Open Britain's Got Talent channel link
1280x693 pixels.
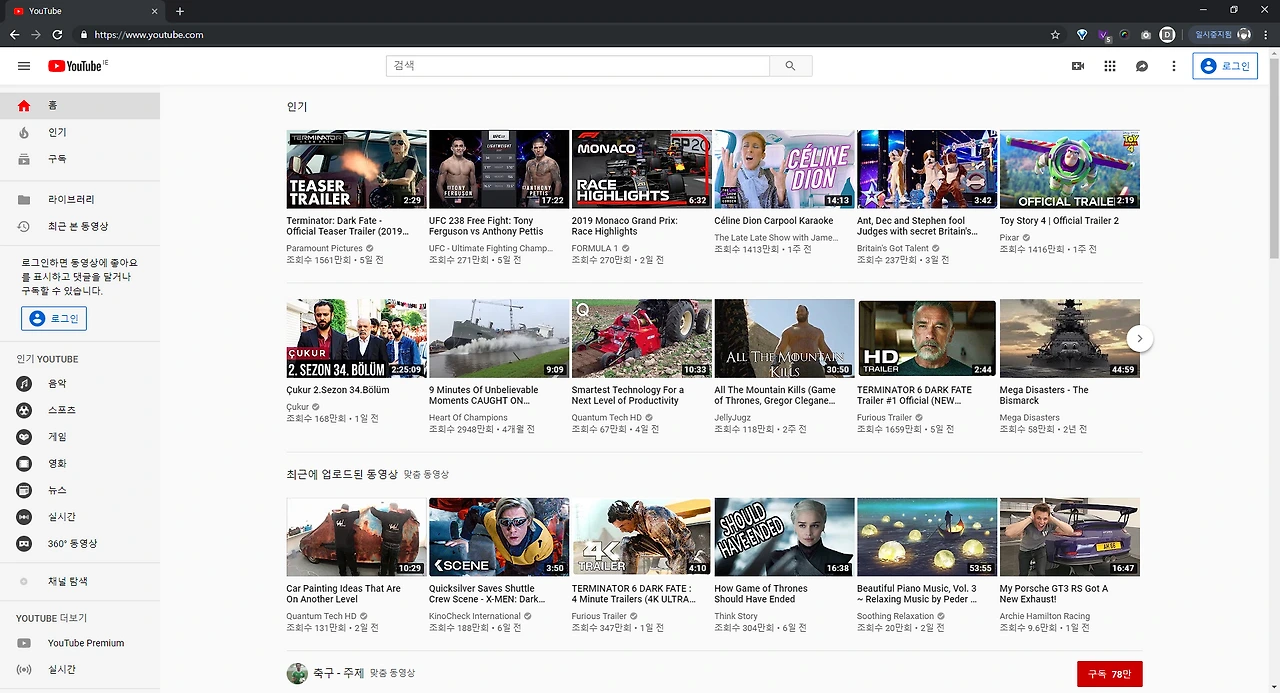(x=893, y=248)
